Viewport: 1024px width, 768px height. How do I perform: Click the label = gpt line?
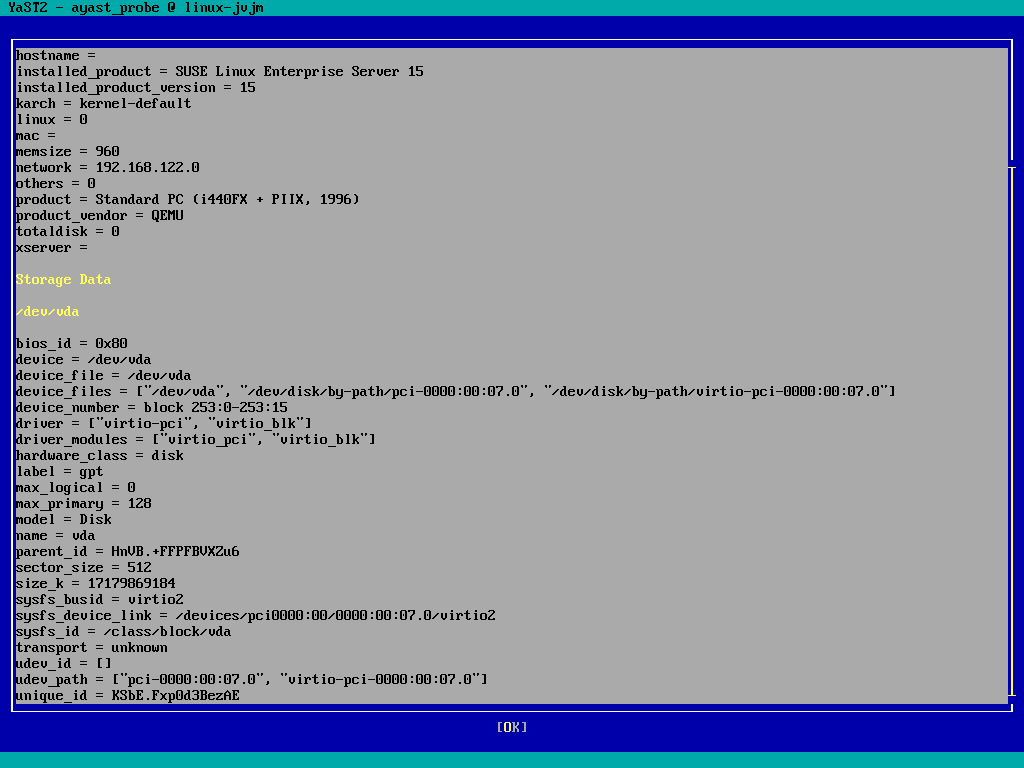click(59, 472)
